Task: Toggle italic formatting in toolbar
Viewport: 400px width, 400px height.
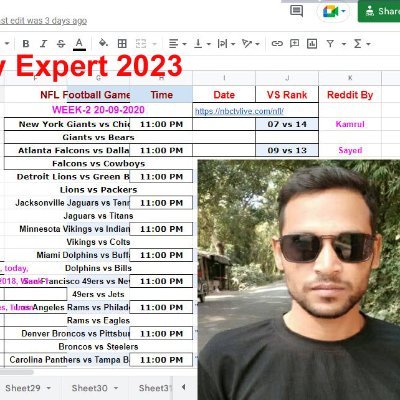Action: [43, 44]
